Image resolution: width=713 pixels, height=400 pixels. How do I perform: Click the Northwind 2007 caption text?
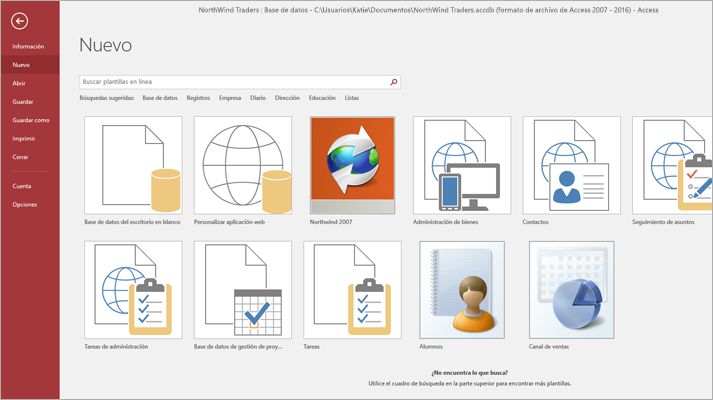[331, 222]
